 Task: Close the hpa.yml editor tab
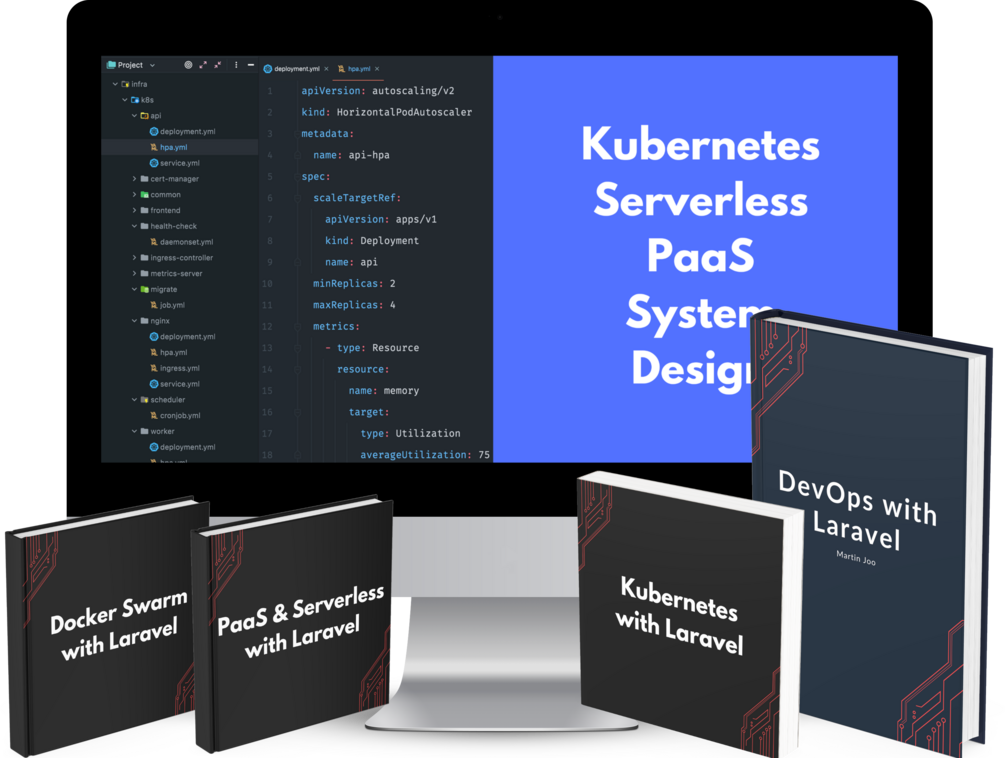point(377,69)
